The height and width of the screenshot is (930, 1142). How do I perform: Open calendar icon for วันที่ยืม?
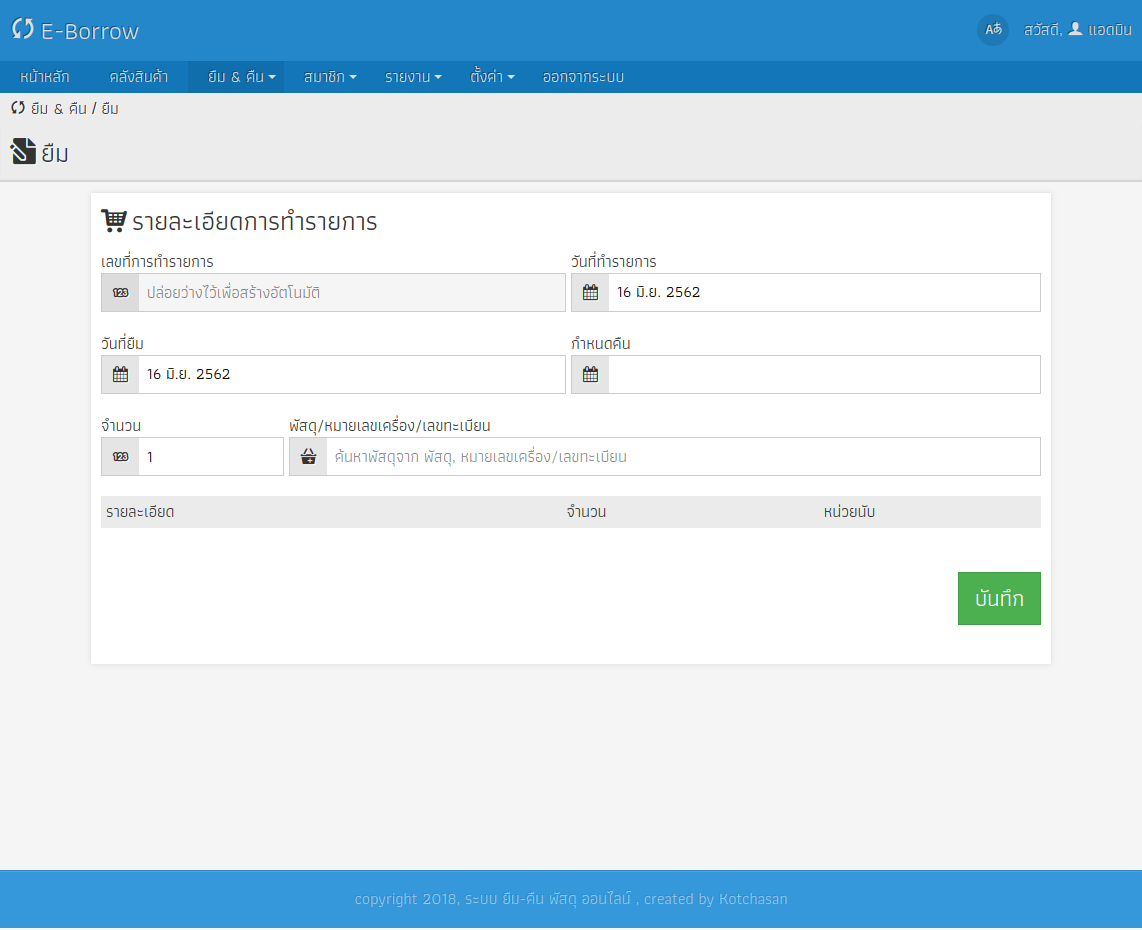click(x=120, y=374)
